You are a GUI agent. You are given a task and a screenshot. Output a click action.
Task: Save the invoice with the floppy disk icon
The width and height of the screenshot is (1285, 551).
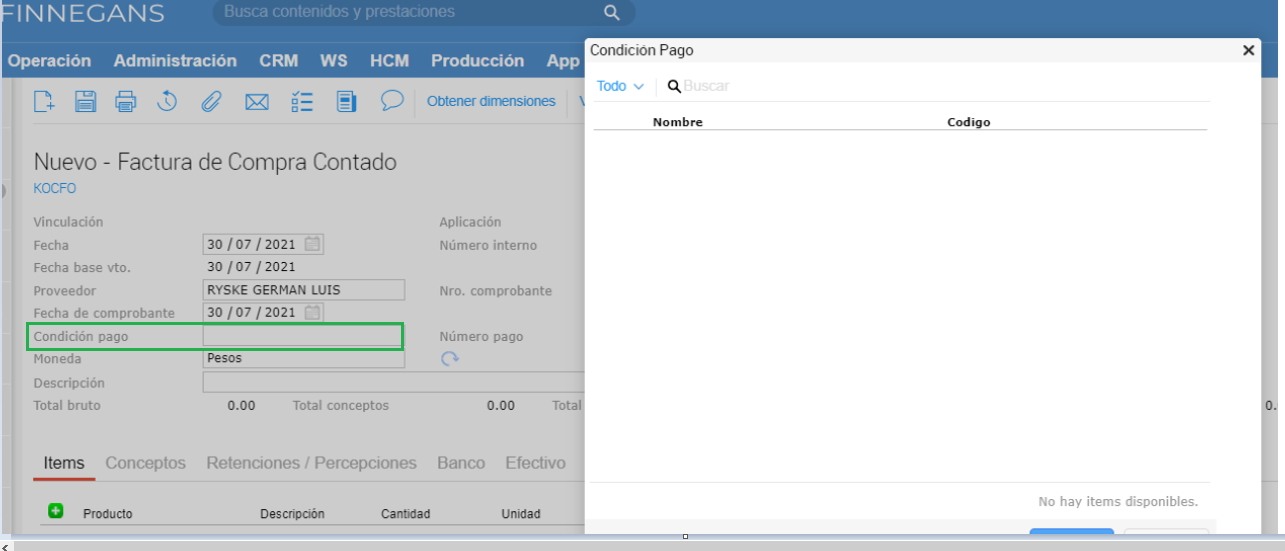[x=85, y=101]
